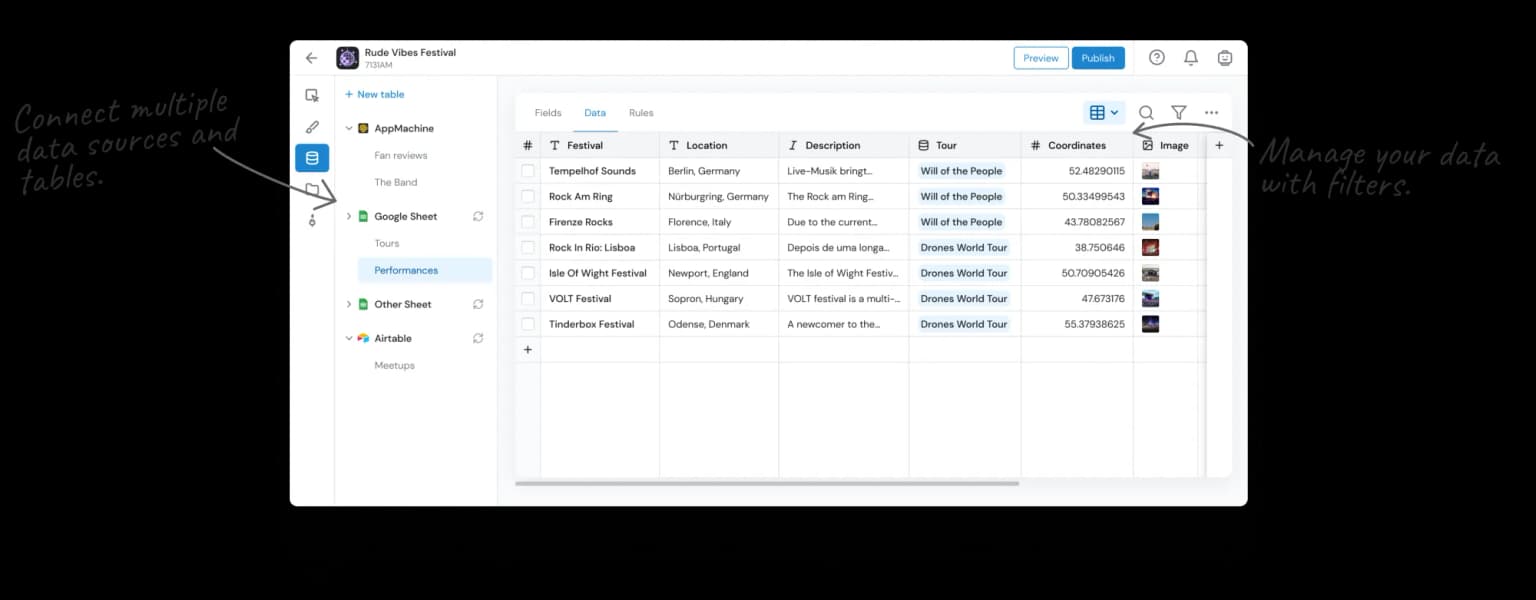Open the table view type dropdown
Viewport: 1536px width, 600px height.
coord(1103,112)
